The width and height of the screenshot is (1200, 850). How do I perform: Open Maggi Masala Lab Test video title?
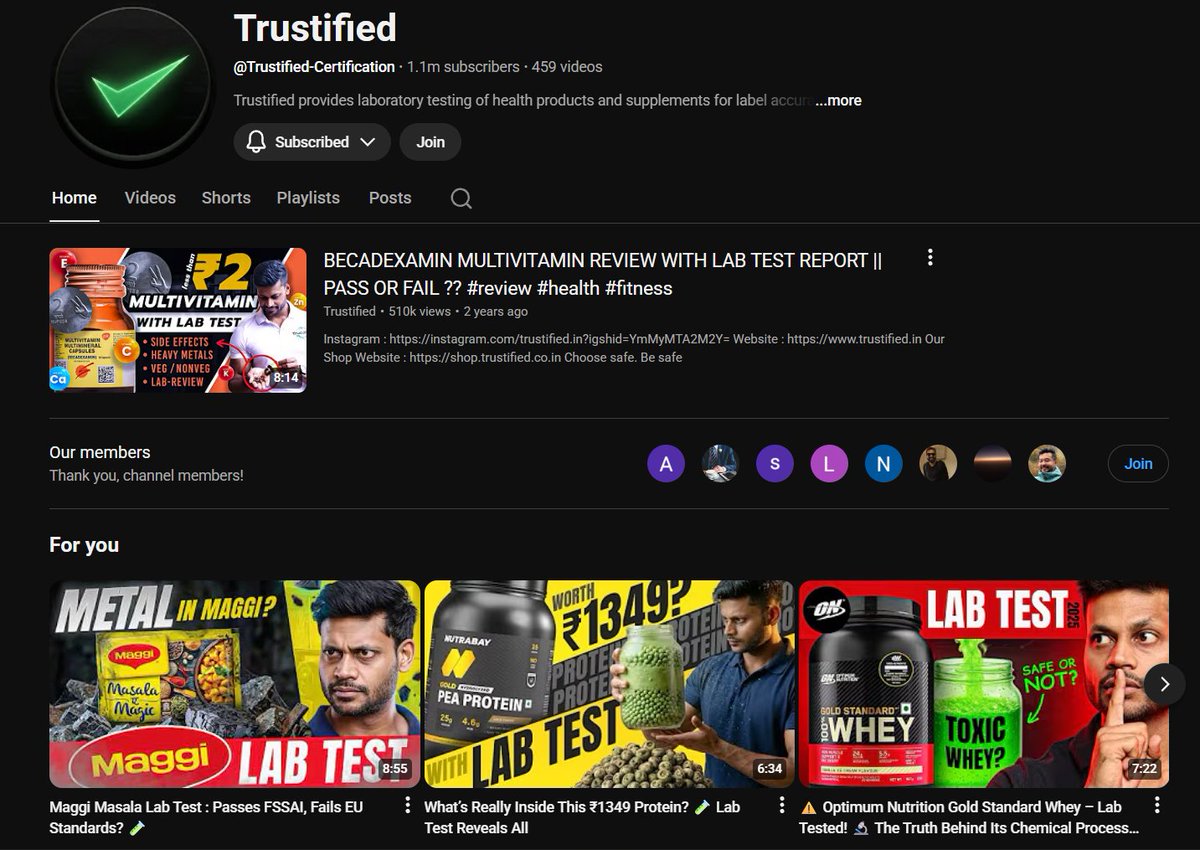[x=206, y=817]
